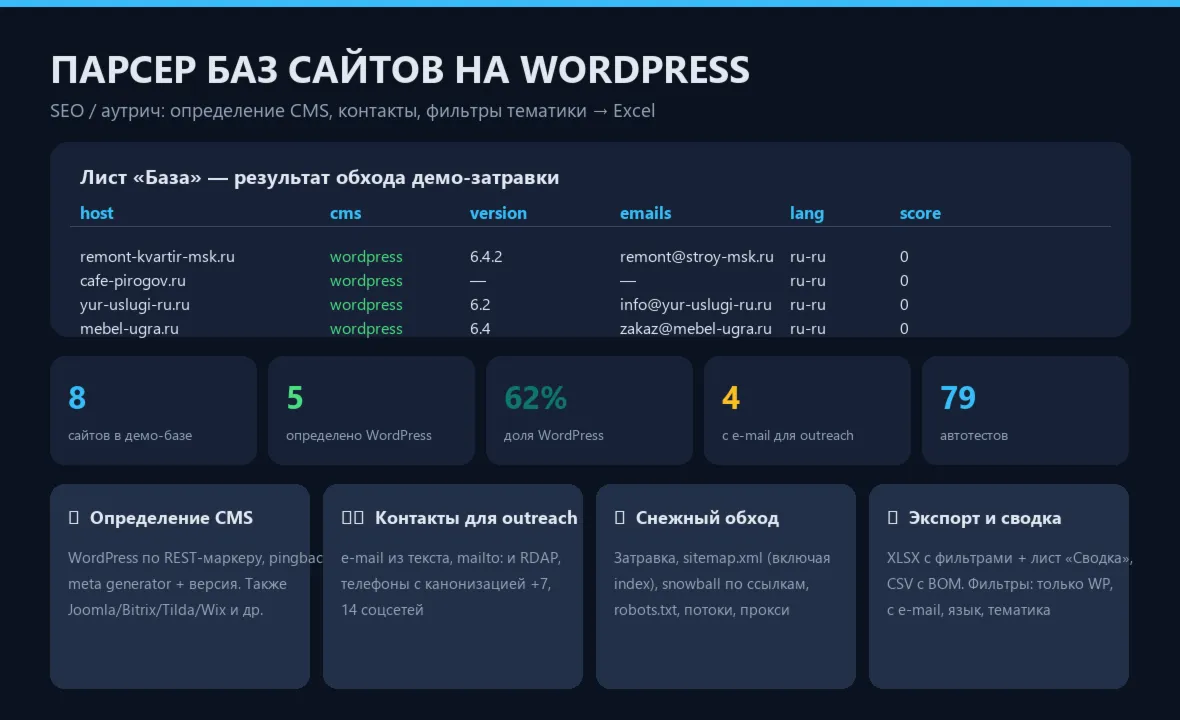Viewport: 1180px width, 720px height.
Task: Click the icon before Снежный обход title
Action: [619, 518]
